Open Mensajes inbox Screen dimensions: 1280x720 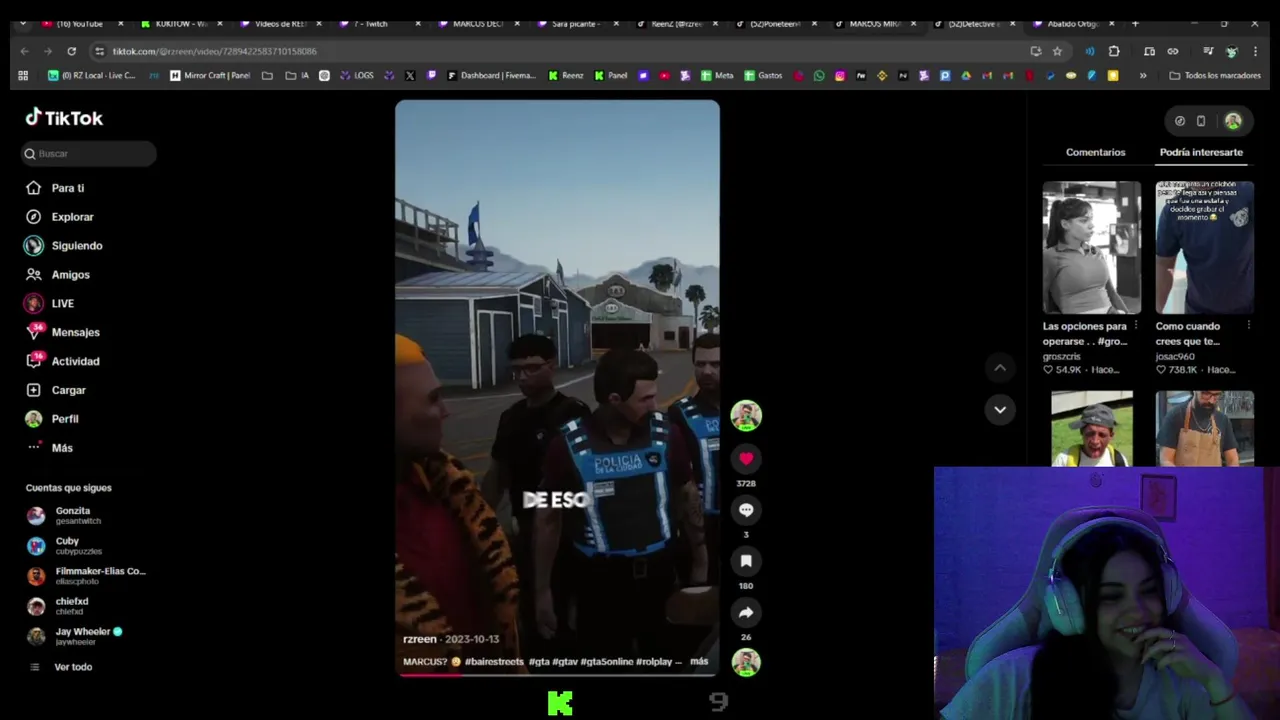[62, 333]
